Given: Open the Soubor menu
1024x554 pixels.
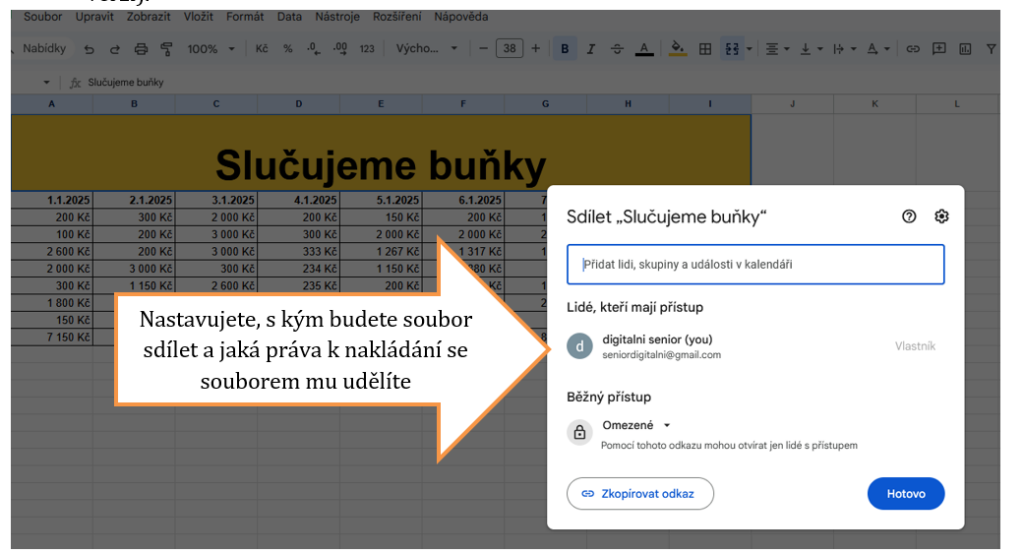Looking at the screenshot, I should click(42, 17).
